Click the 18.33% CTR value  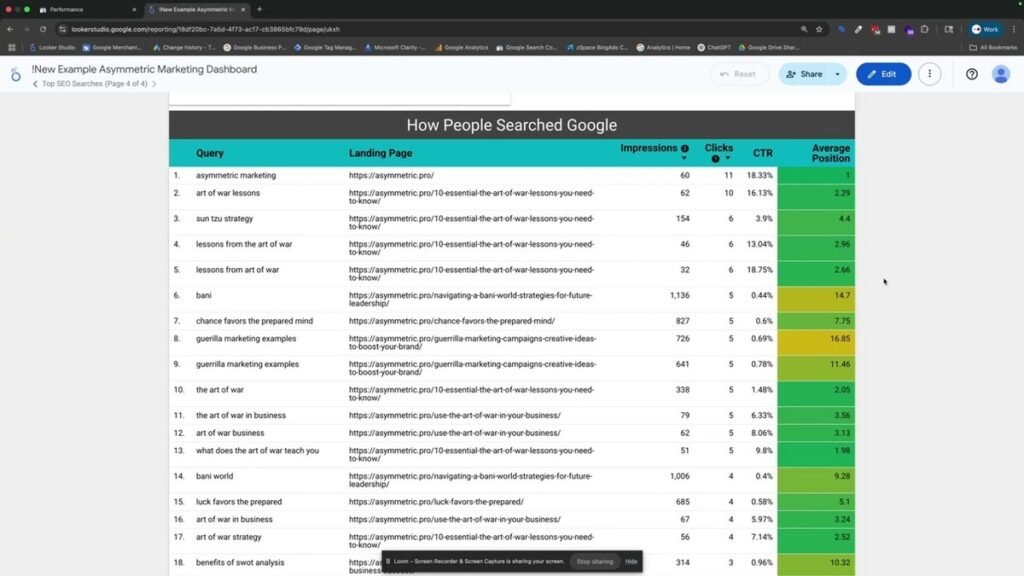click(760, 175)
